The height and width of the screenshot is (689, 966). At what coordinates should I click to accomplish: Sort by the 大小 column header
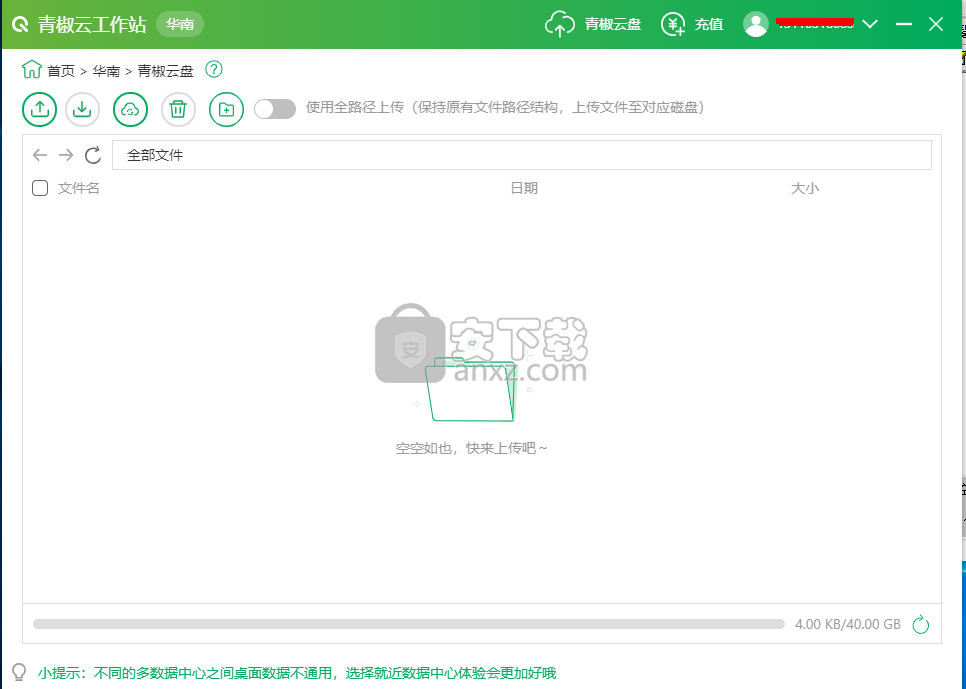[x=805, y=188]
